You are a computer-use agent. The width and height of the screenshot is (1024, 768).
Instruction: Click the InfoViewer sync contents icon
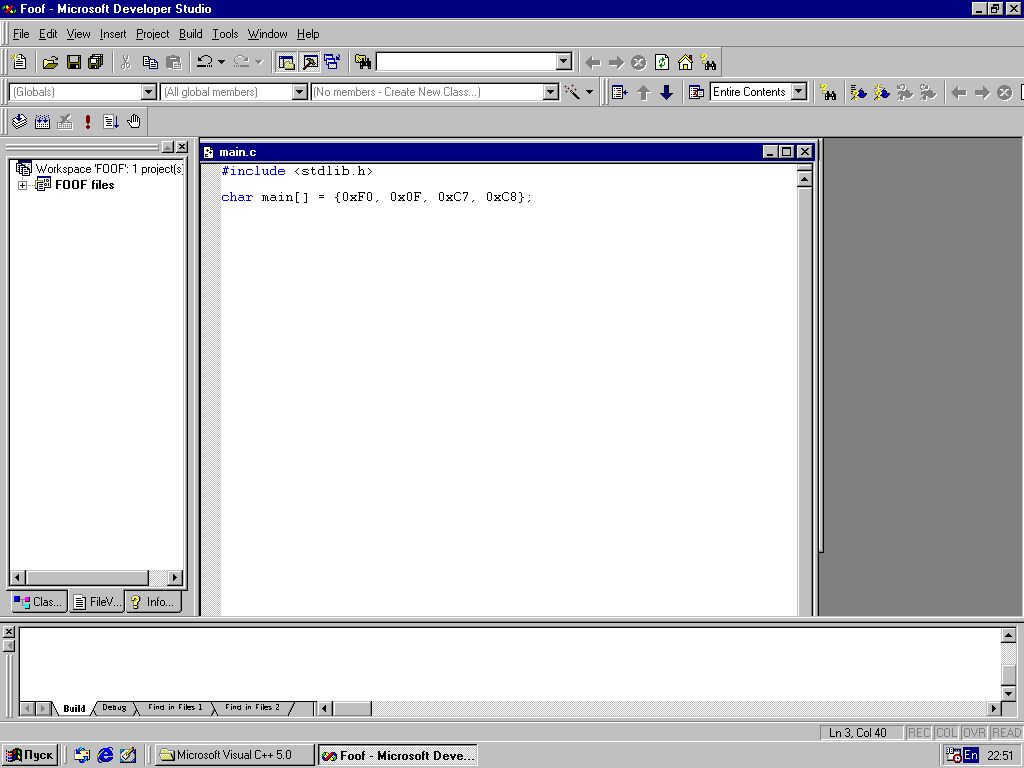(619, 92)
